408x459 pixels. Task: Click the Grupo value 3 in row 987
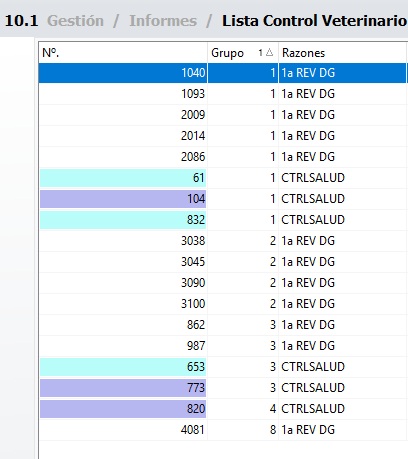(273, 346)
